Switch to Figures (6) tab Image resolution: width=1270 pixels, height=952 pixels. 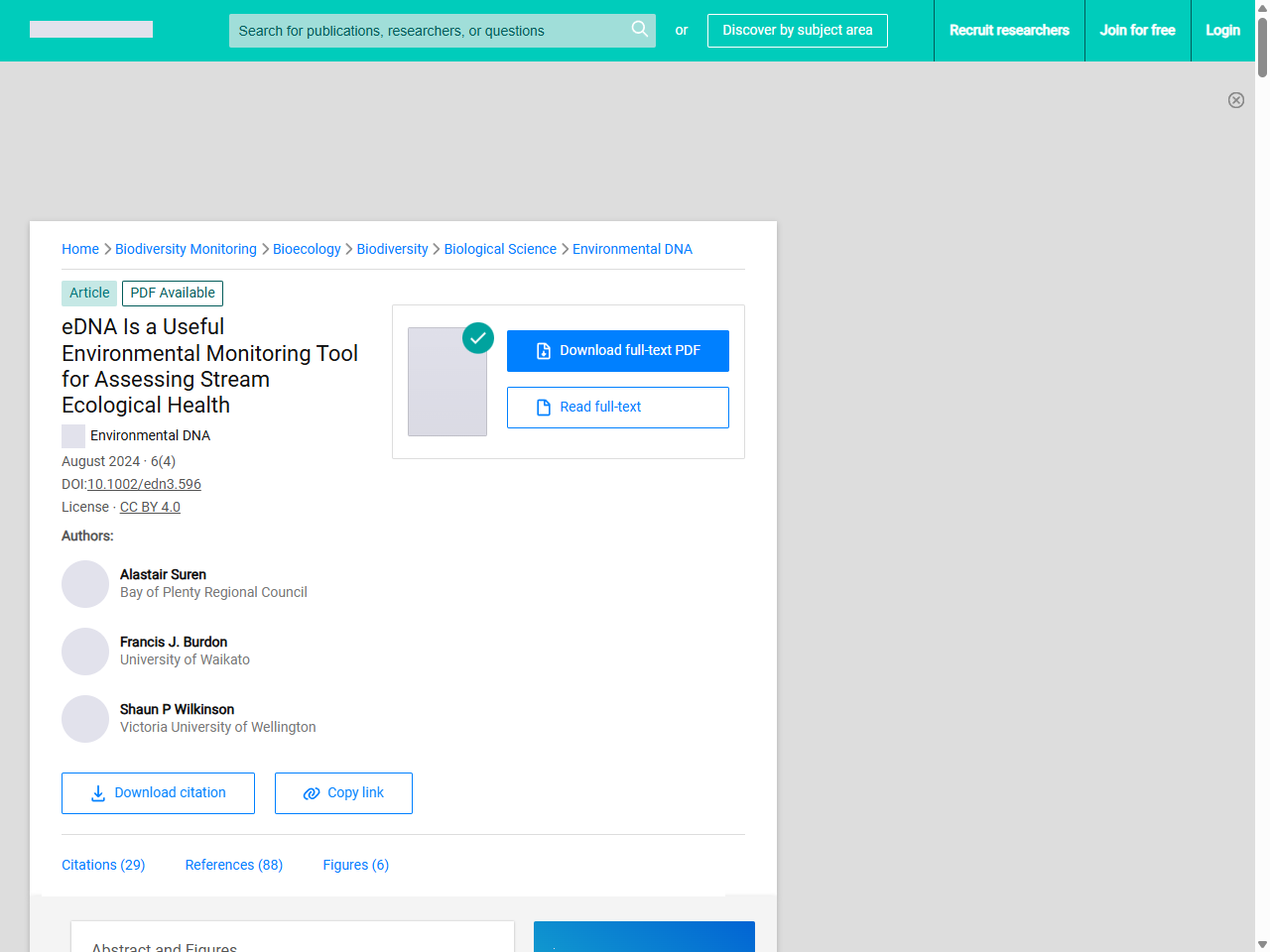tap(355, 865)
